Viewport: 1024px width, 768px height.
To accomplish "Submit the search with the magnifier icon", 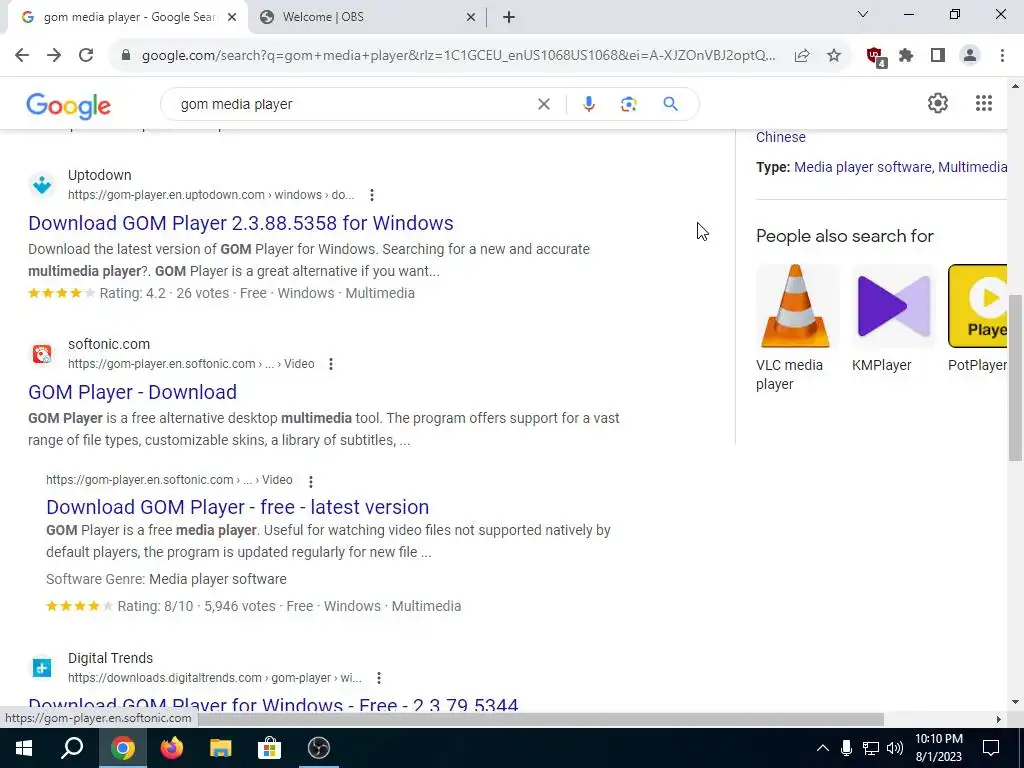I will (x=670, y=104).
